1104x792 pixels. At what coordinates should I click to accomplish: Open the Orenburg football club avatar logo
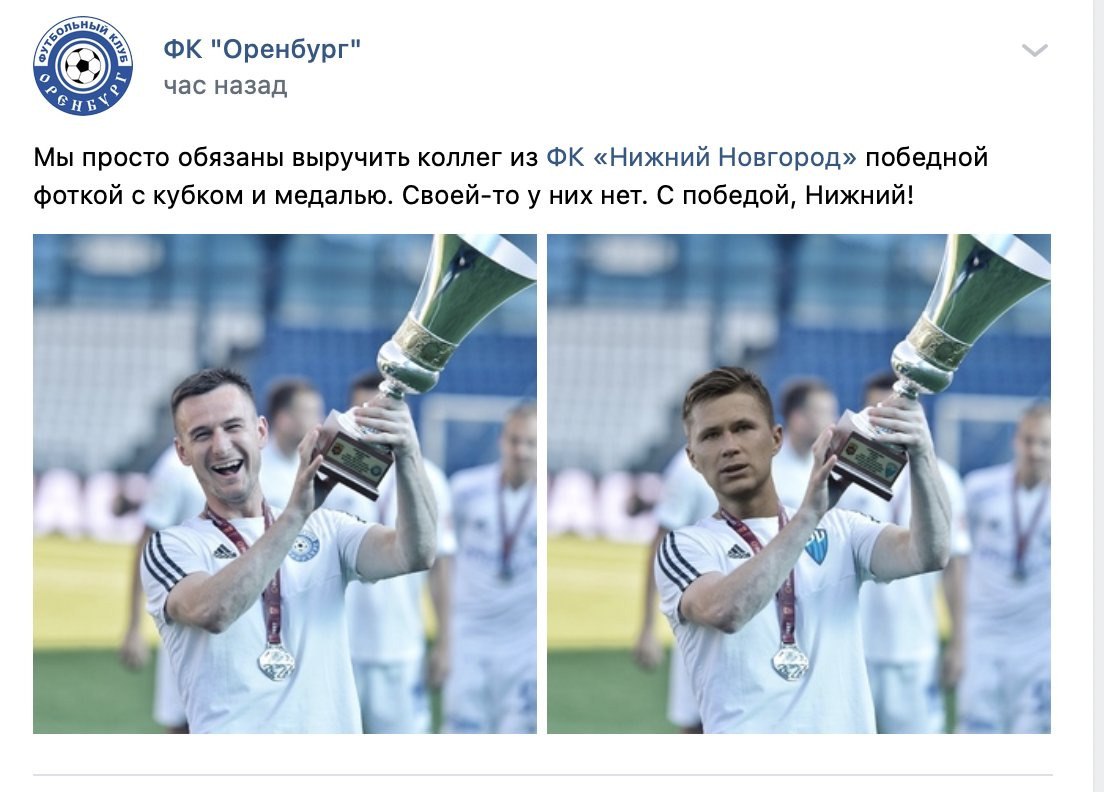[x=83, y=66]
